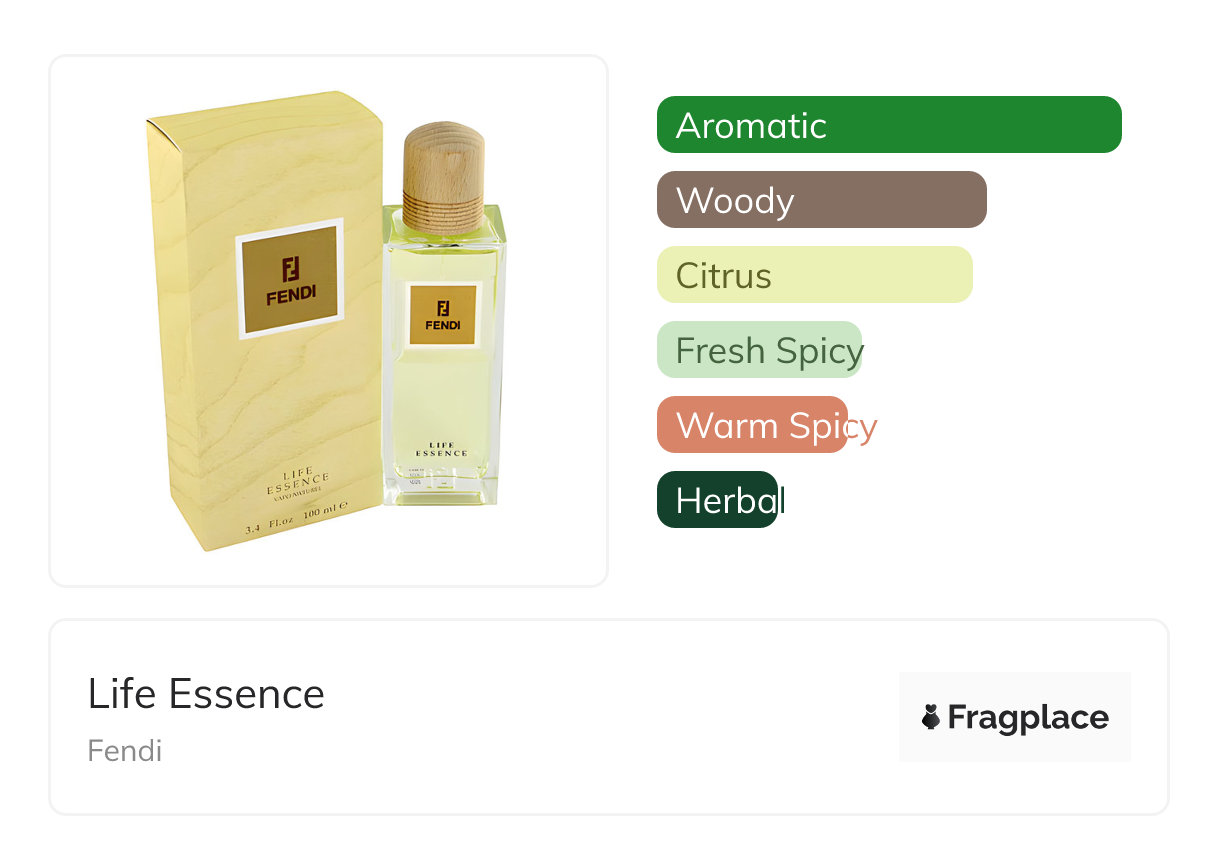
Task: Click the Fragplace brand name text
Action: pos(1028,718)
